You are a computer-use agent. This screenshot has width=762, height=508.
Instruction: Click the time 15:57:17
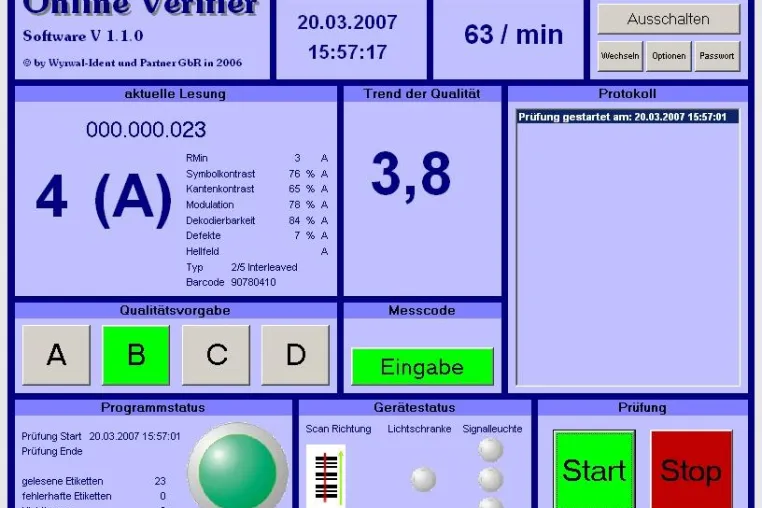tap(347, 52)
